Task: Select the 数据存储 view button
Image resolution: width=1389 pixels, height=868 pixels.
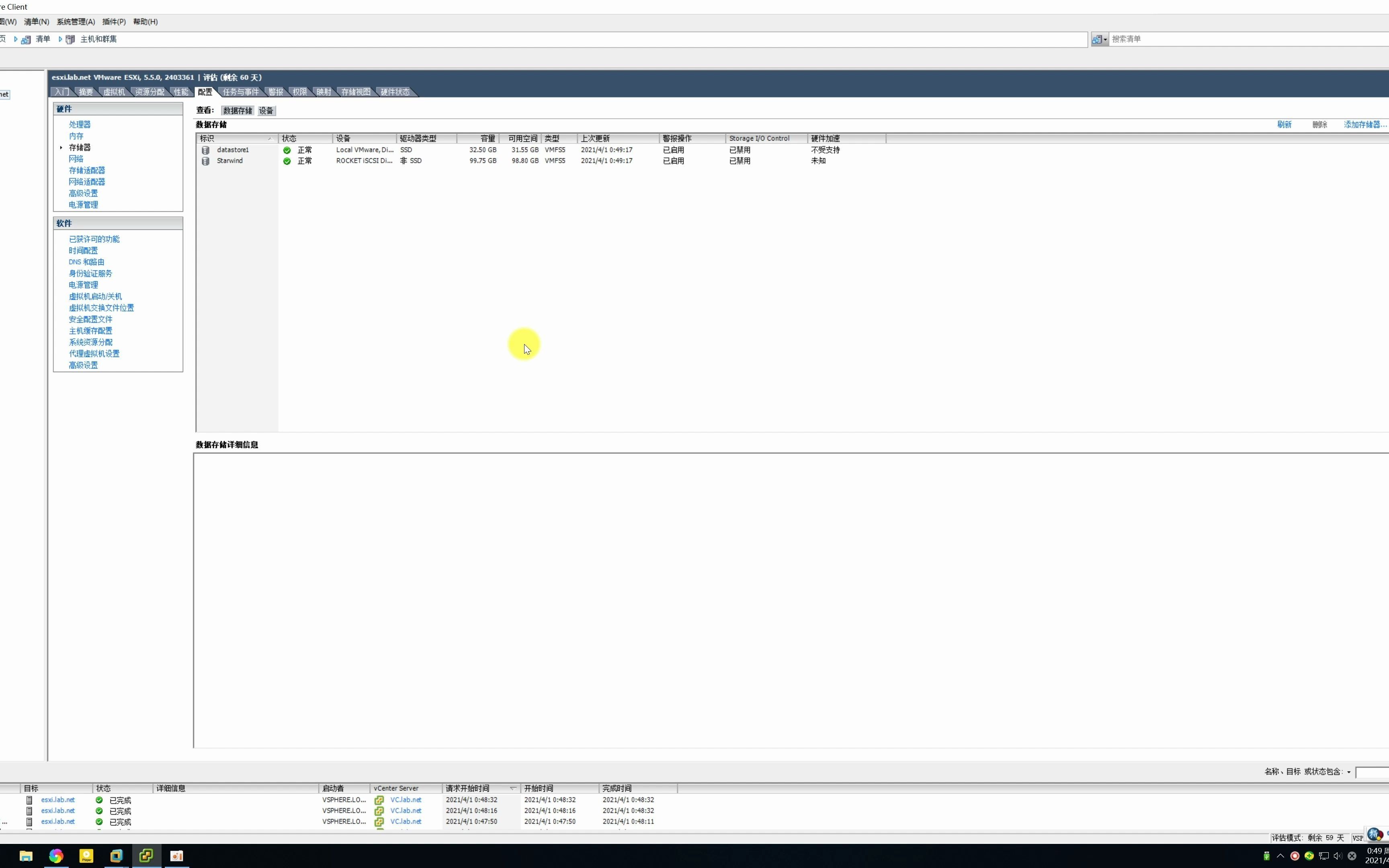Action: pyautogui.click(x=238, y=111)
